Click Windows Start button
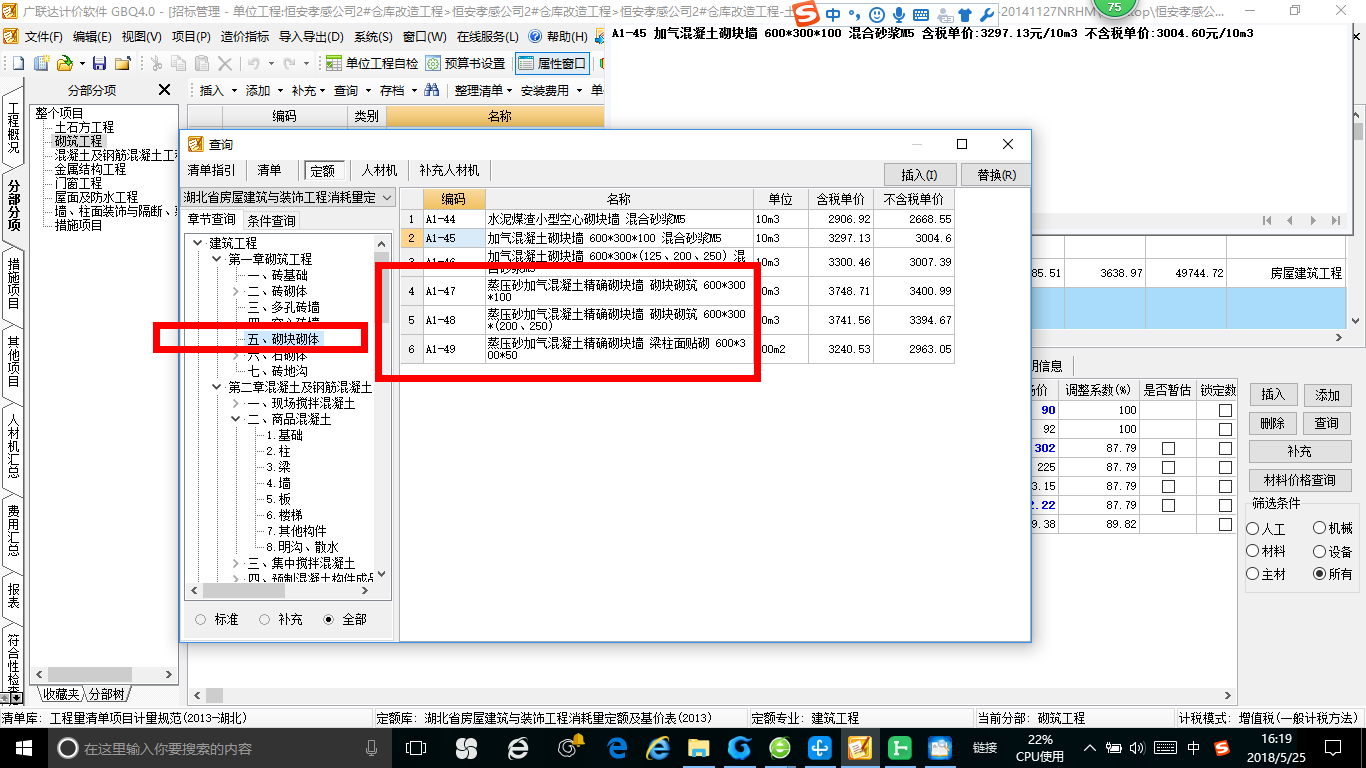Viewport: 1366px width, 768px height. [23, 748]
